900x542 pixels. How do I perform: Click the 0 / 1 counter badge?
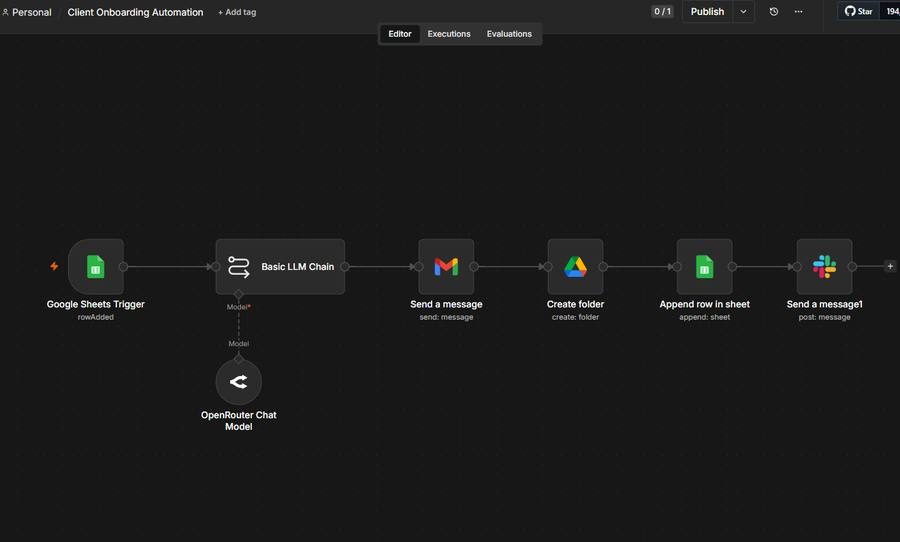tap(662, 11)
